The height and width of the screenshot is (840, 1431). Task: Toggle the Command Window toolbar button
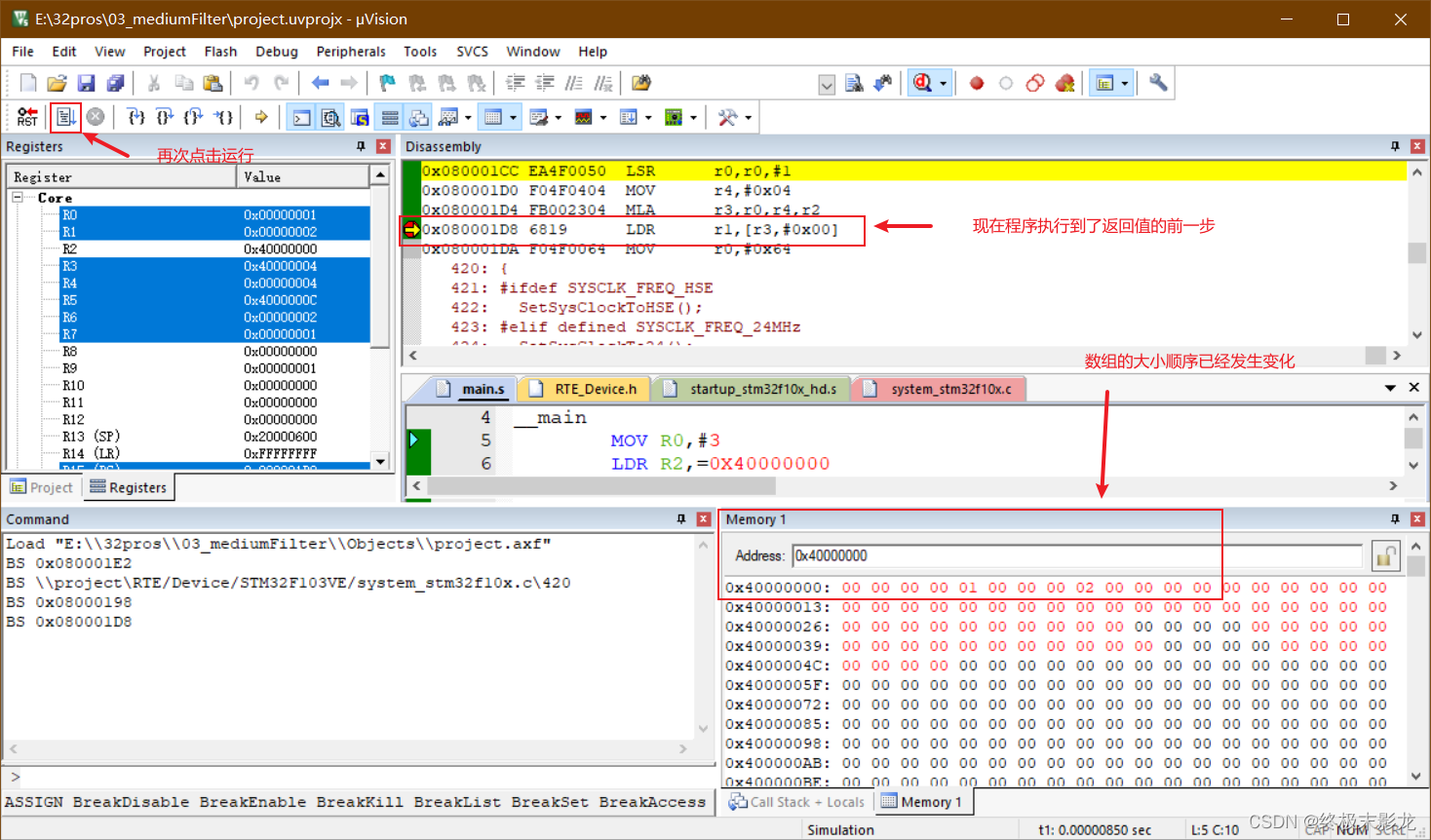pyautogui.click(x=302, y=118)
